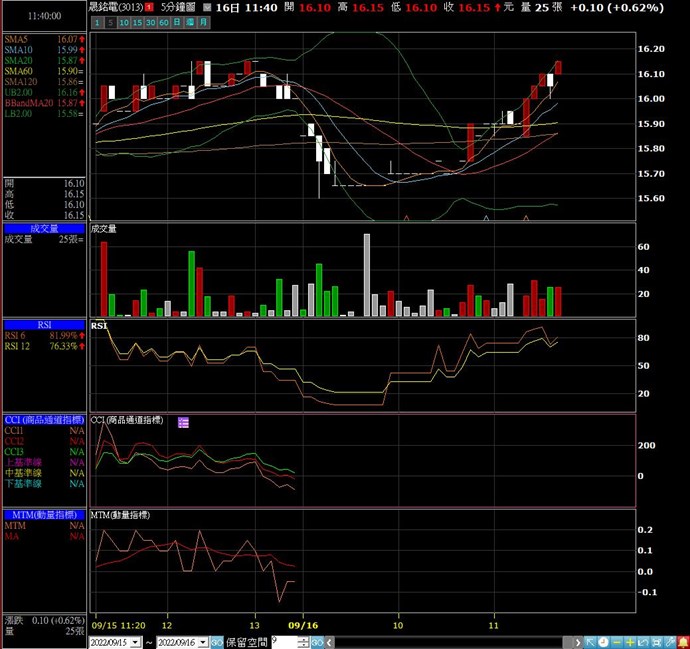This screenshot has height=649, width=690.
Task: Click the CCI indicator settings icon
Action: pyautogui.click(x=183, y=423)
